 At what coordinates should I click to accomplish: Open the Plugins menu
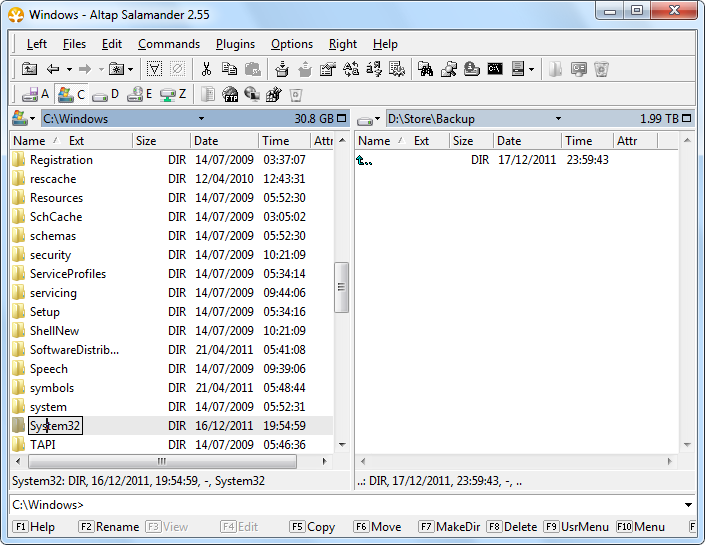tap(235, 44)
